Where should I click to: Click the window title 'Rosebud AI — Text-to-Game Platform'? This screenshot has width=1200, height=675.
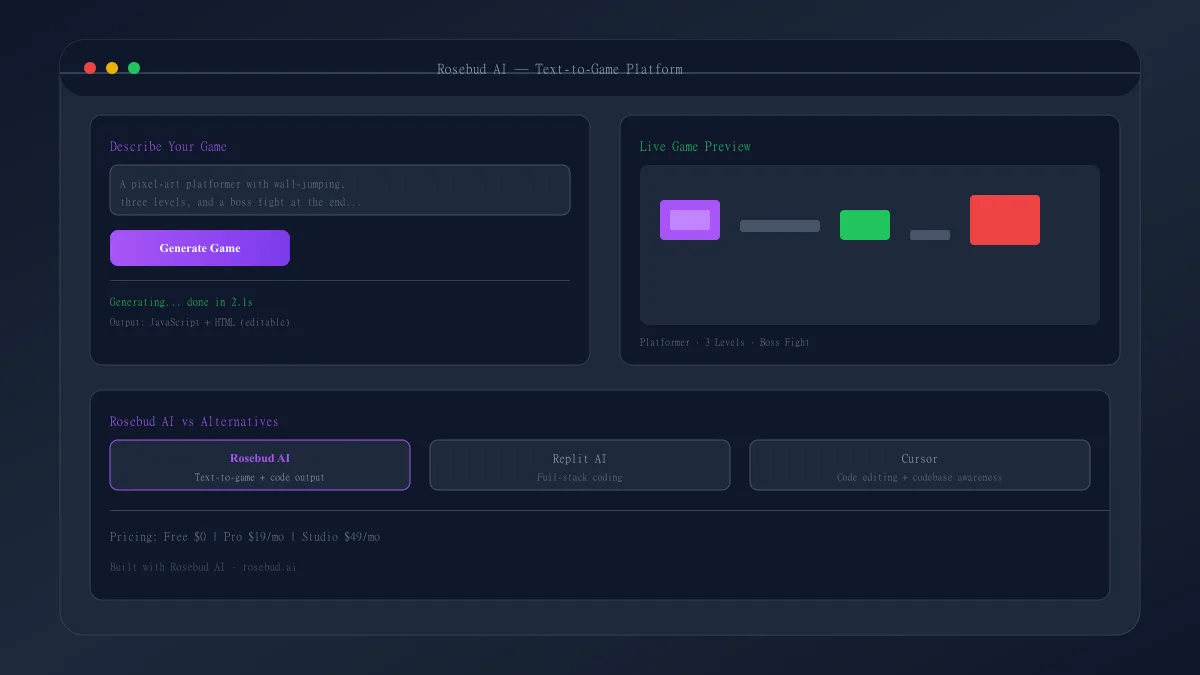[560, 69]
